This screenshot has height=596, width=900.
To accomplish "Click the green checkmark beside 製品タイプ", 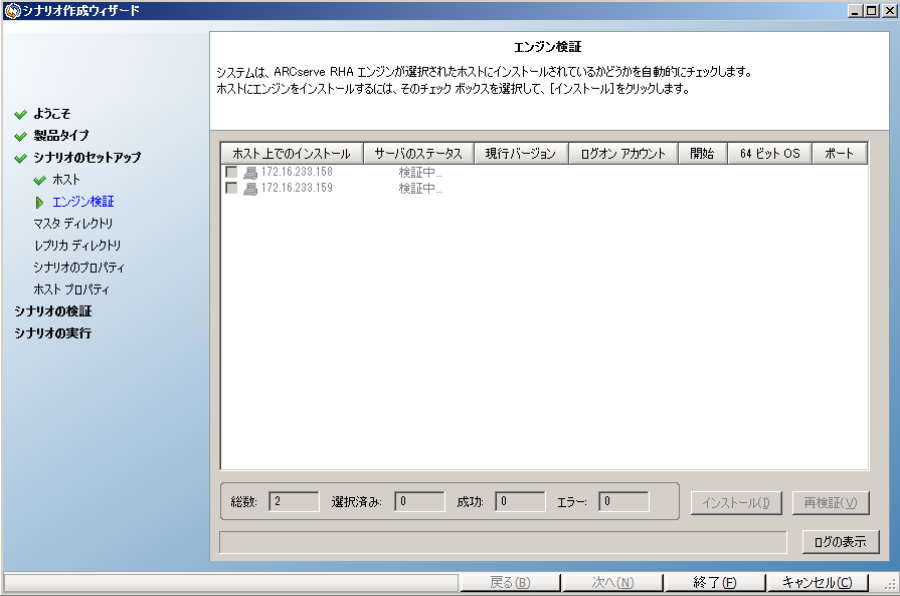I will [21, 136].
